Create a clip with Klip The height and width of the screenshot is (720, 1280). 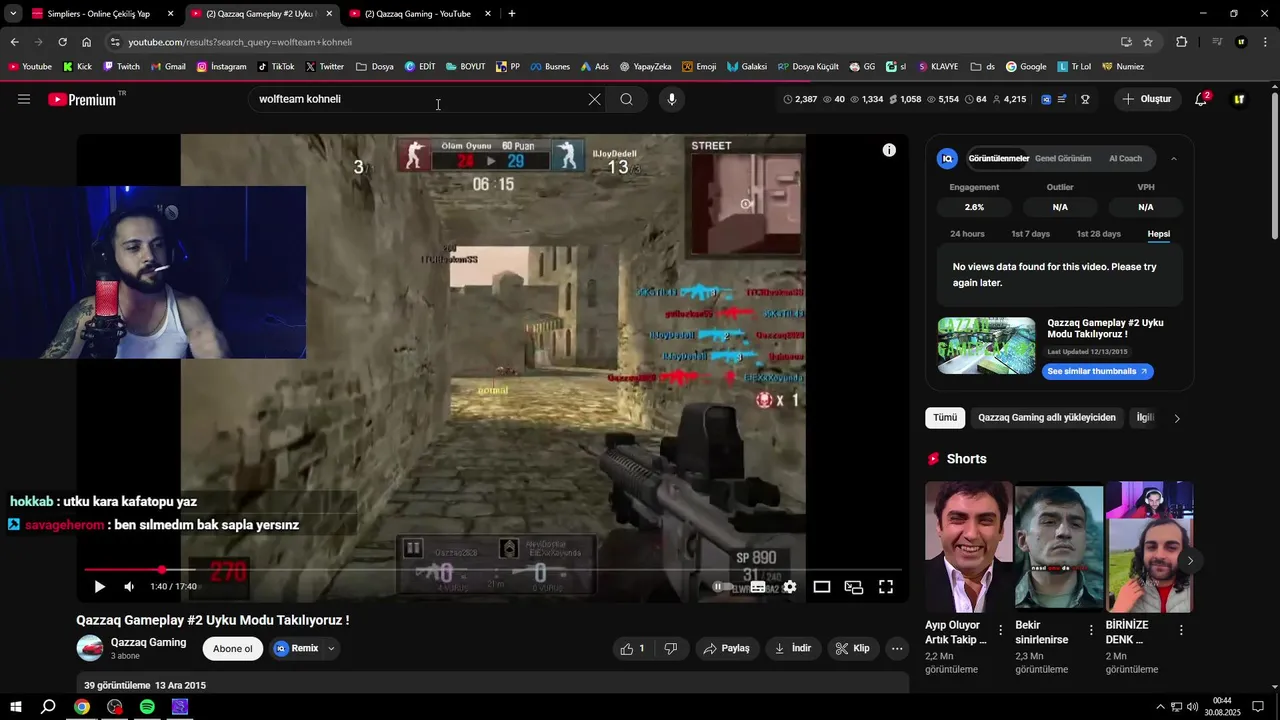coord(853,648)
